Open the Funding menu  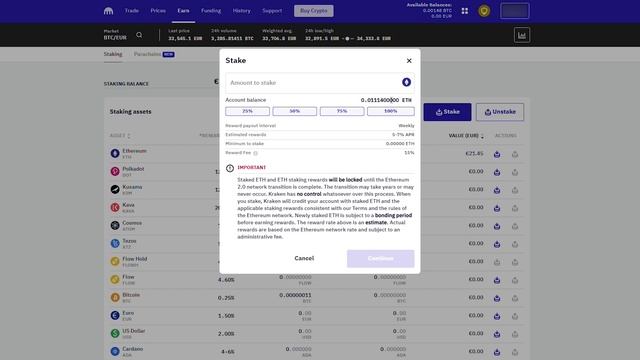(211, 11)
